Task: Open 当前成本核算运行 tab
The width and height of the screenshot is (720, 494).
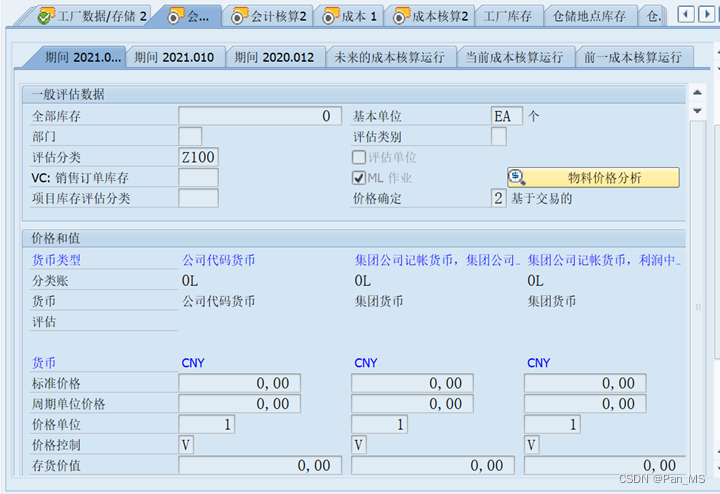Action: point(514,57)
